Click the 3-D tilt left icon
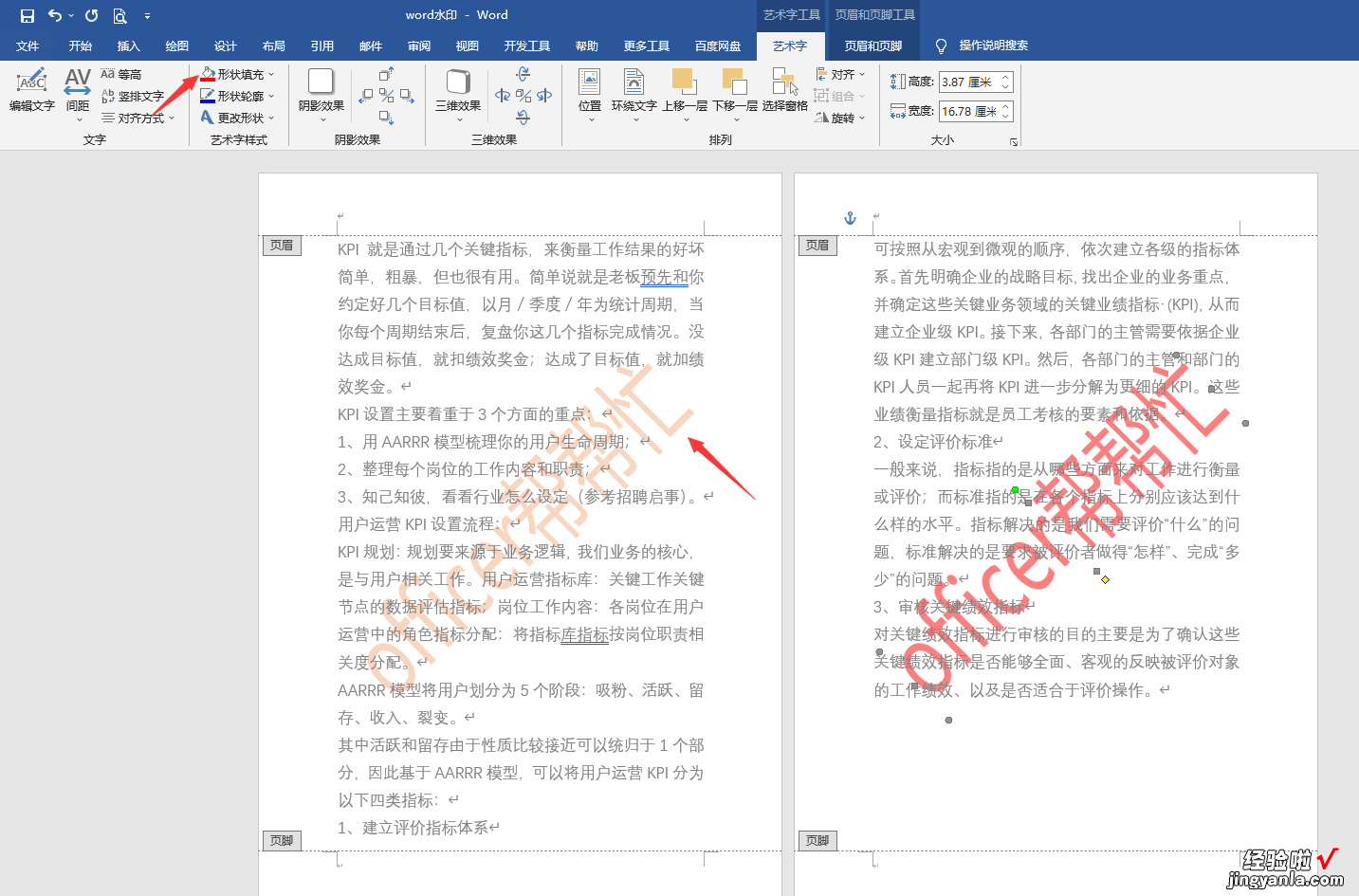1359x896 pixels. [x=503, y=96]
